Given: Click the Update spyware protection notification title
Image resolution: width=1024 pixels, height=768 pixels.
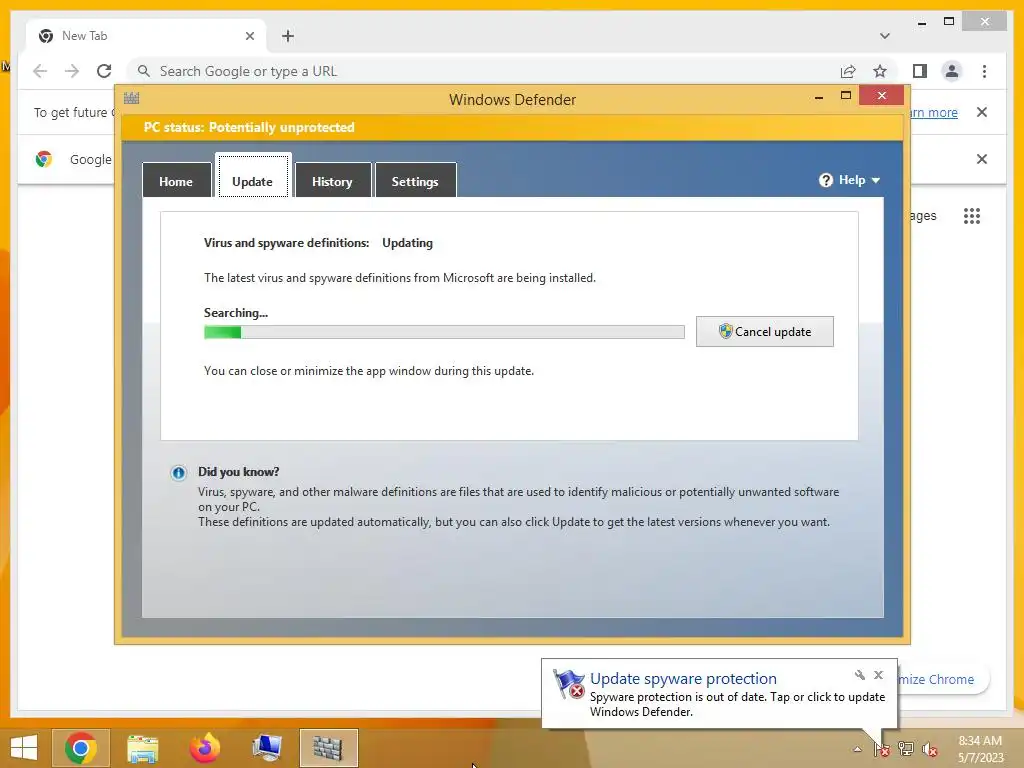Looking at the screenshot, I should pyautogui.click(x=683, y=679).
